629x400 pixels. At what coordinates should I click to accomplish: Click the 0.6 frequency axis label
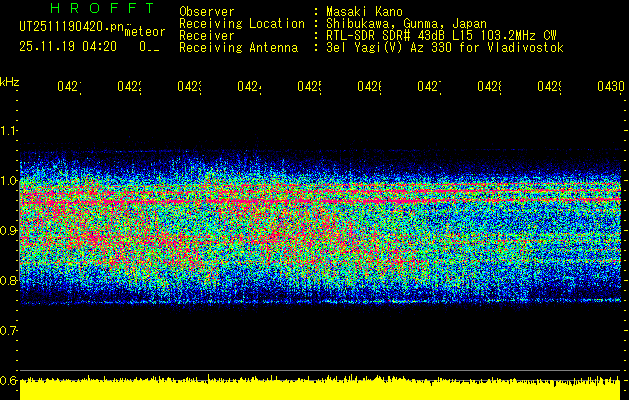point(8,380)
